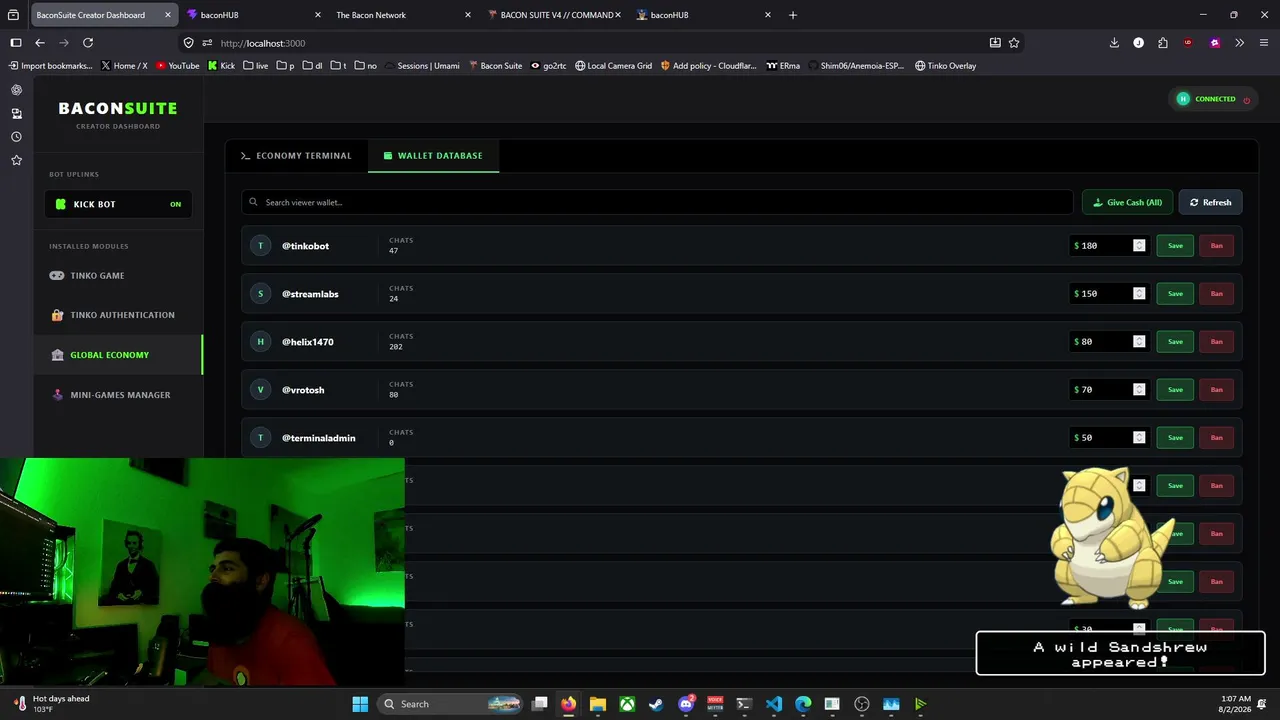Open the Hot days ahead weather widget
The height and width of the screenshot is (720, 1280).
click(x=51, y=704)
